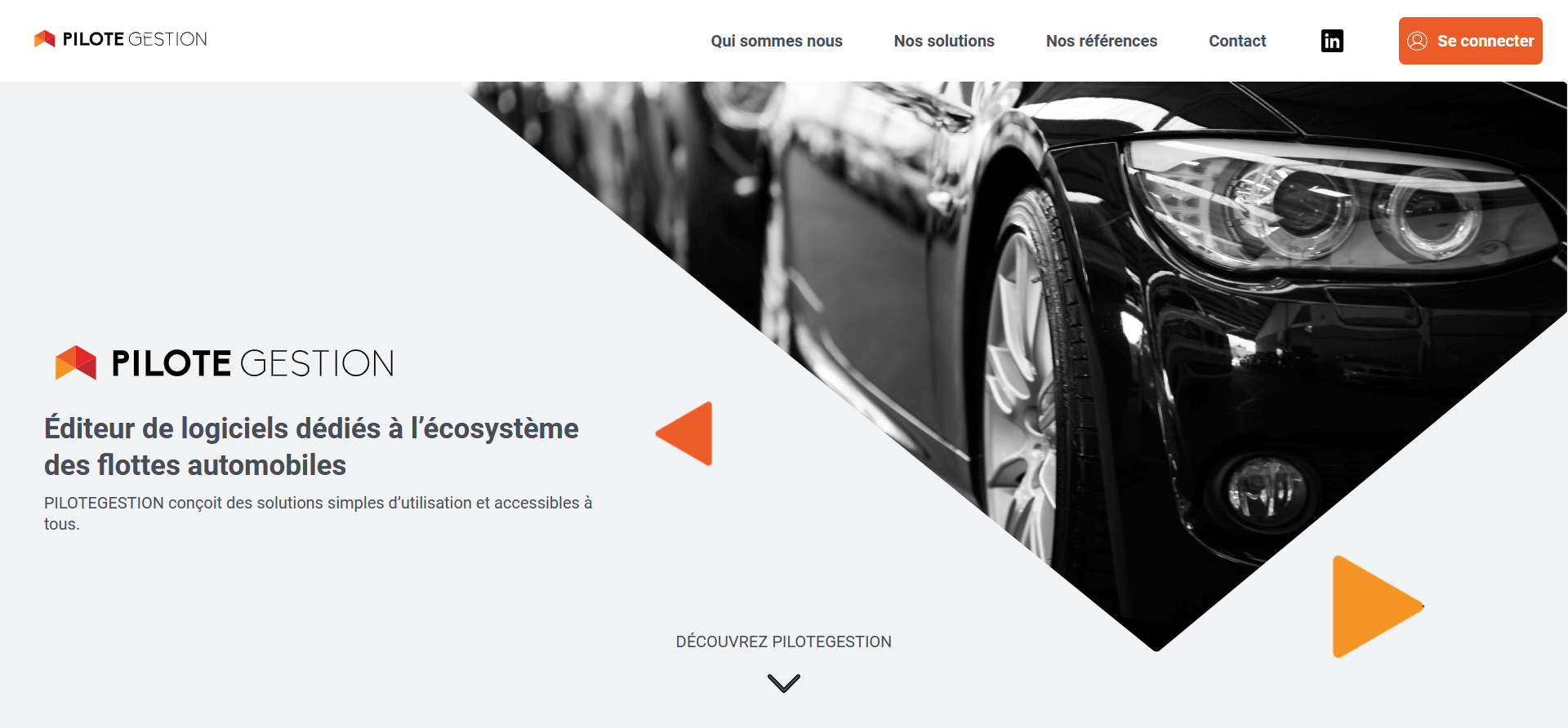Open the LinkedIn icon in the header
The width and height of the screenshot is (1568, 728).
coord(1332,41)
